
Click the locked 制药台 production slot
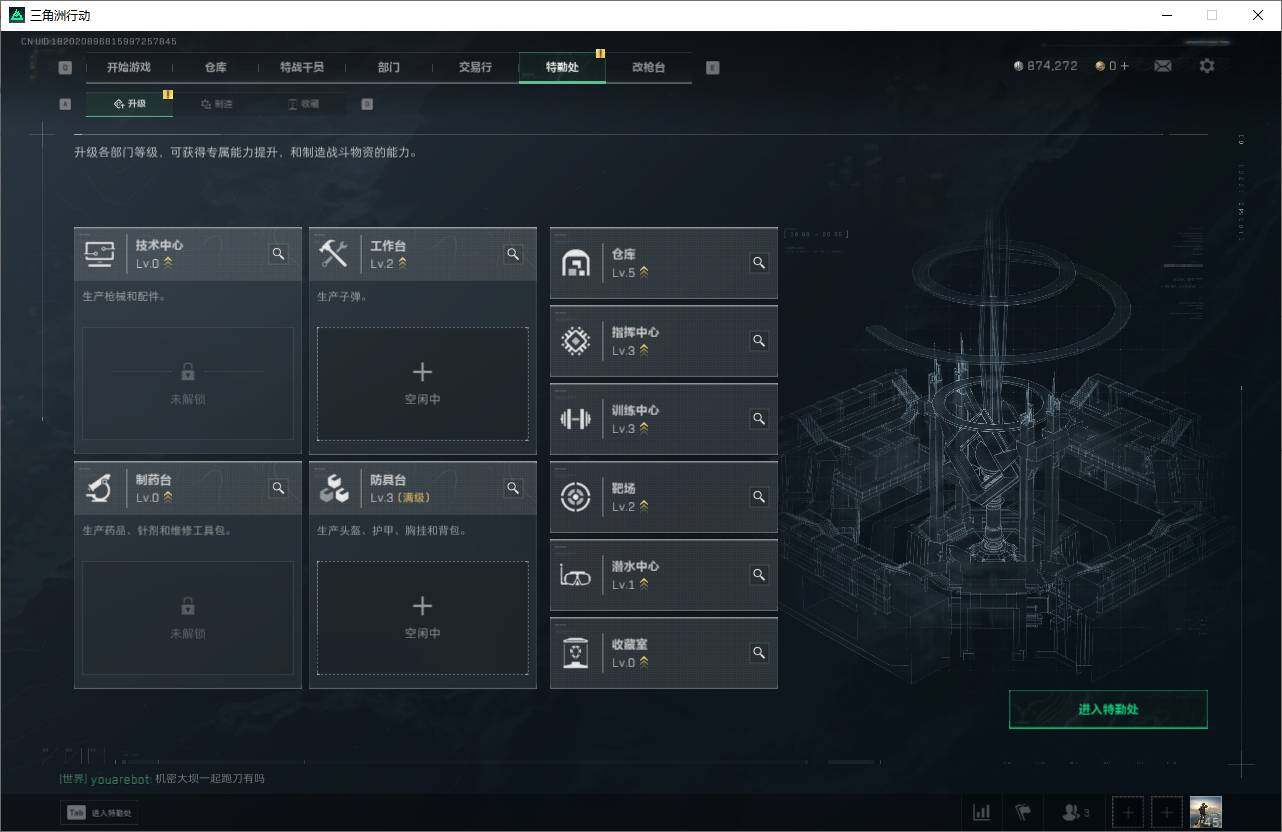tap(188, 618)
